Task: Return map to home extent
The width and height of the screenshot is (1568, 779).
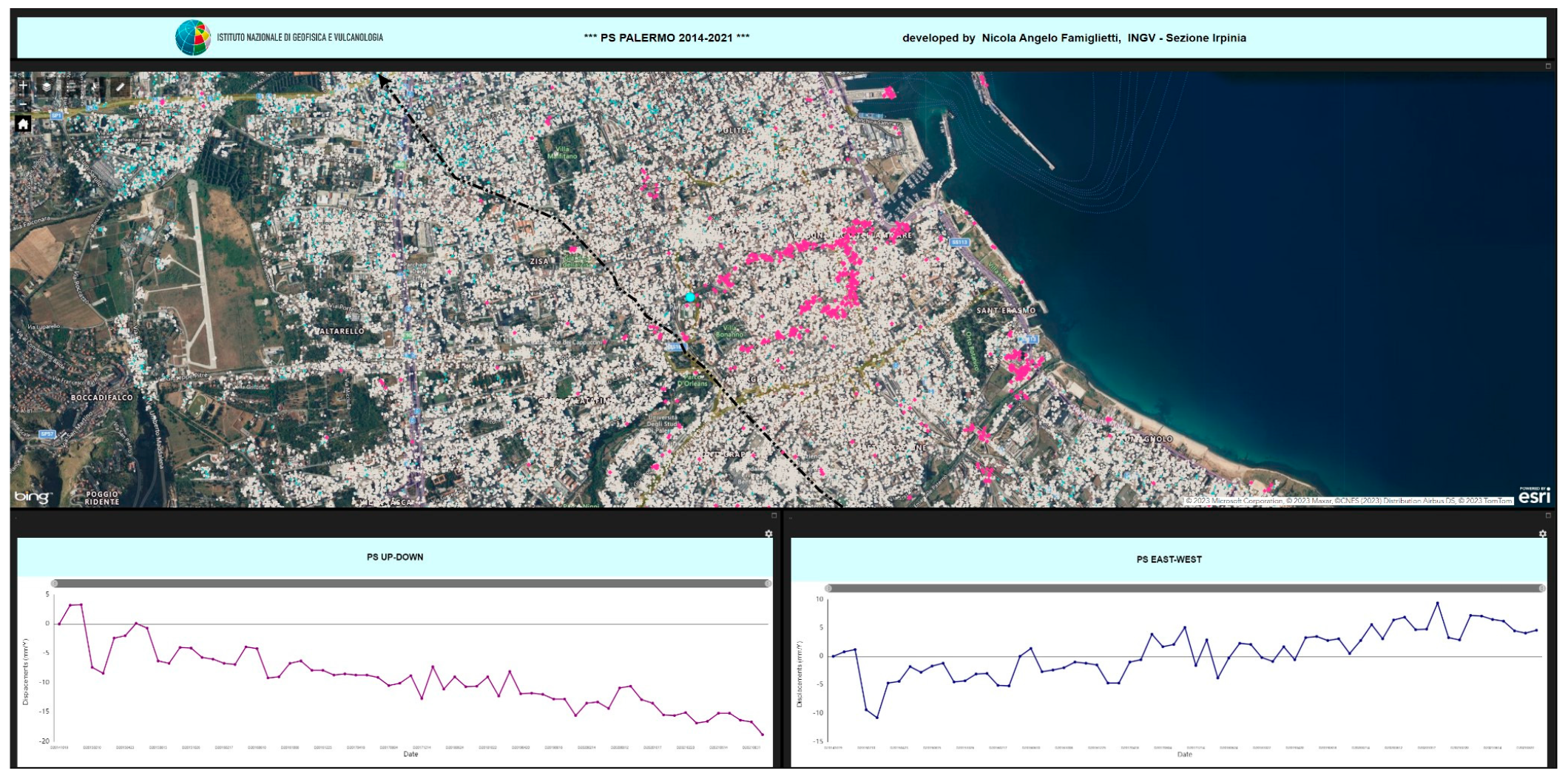Action: (23, 124)
